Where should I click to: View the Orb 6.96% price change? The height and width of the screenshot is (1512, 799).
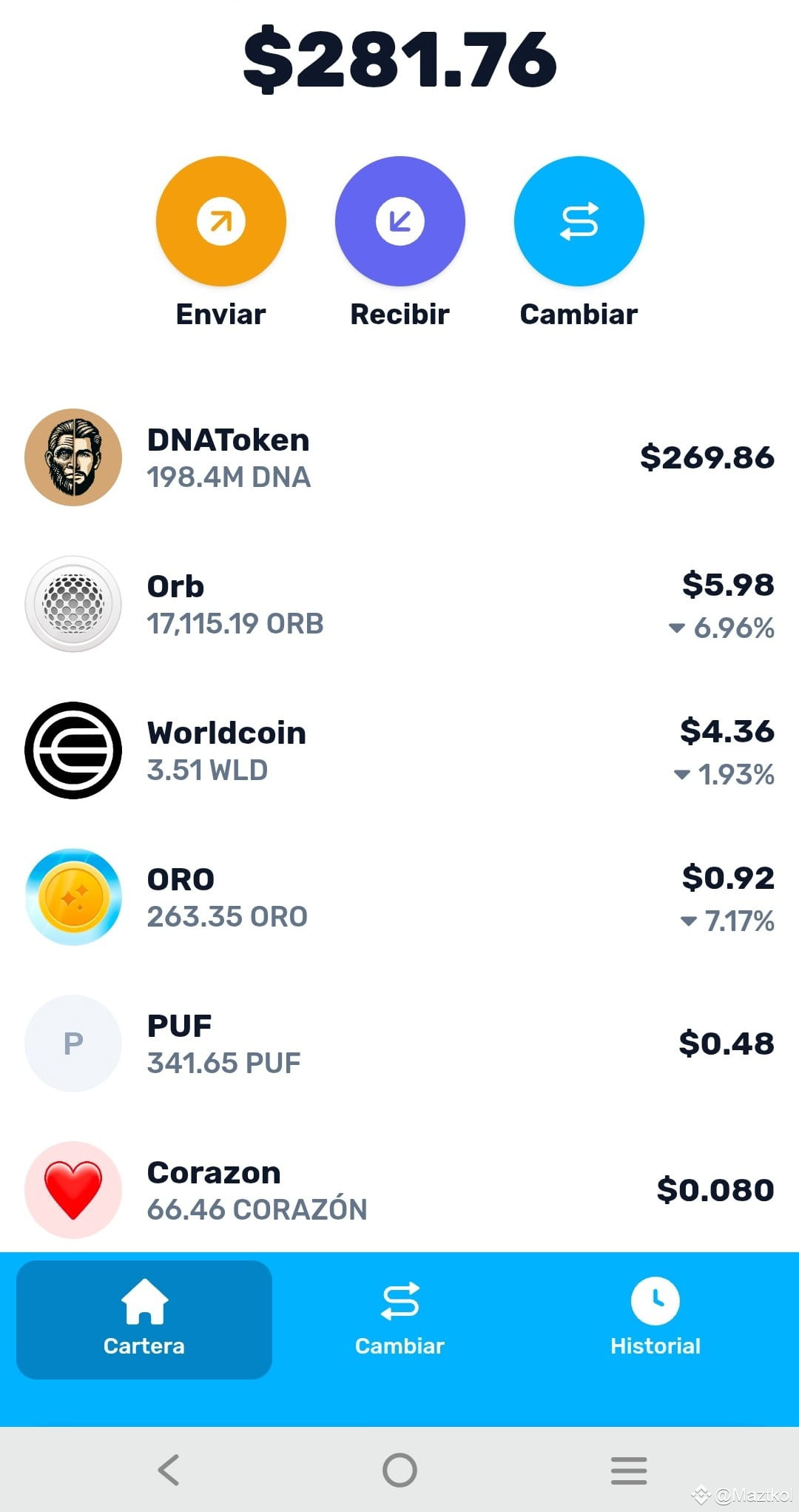click(721, 628)
